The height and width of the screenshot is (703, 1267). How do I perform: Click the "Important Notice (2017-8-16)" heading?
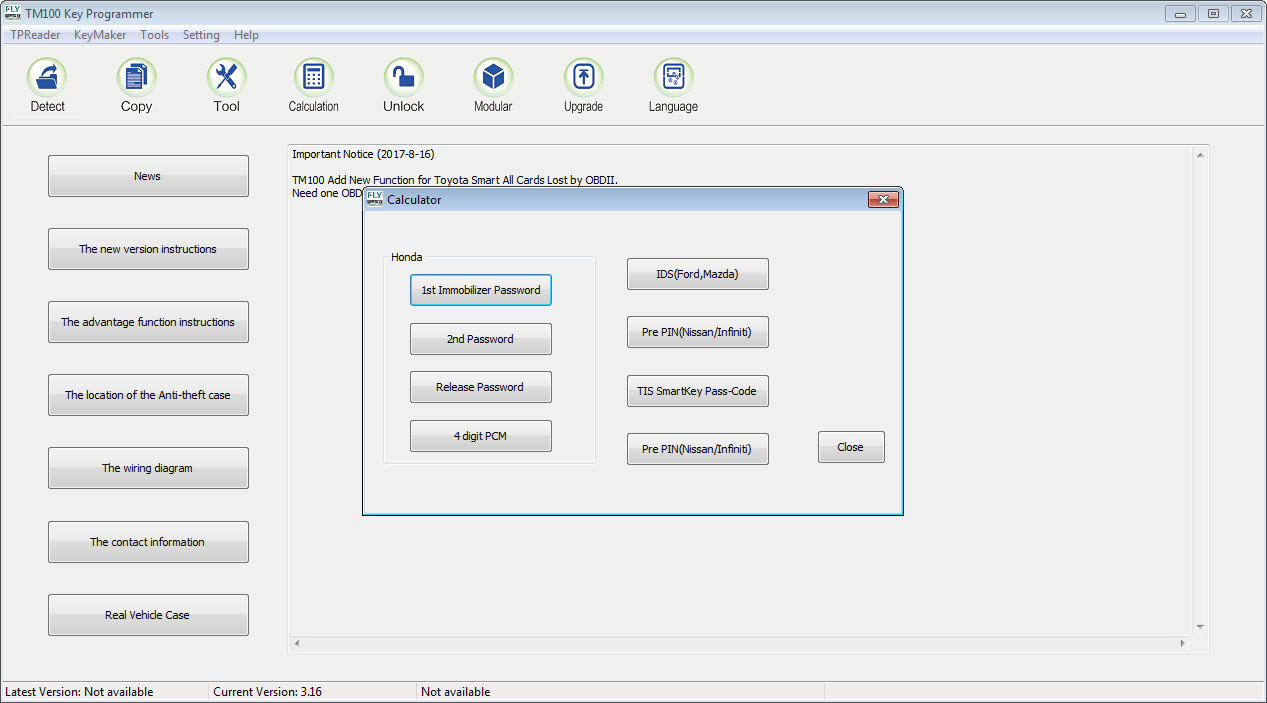tap(363, 154)
